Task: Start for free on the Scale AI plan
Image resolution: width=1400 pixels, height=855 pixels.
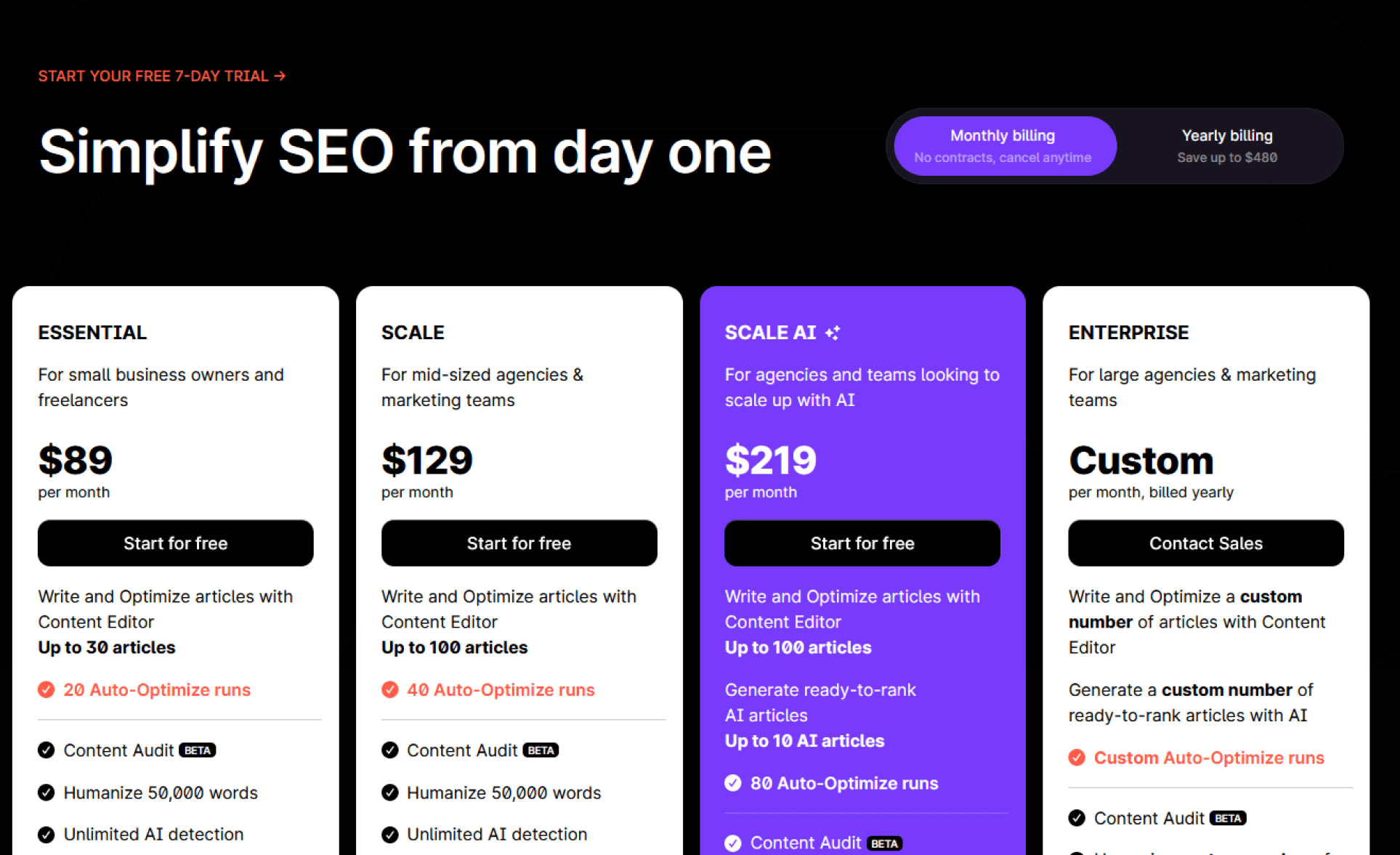Action: (862, 543)
